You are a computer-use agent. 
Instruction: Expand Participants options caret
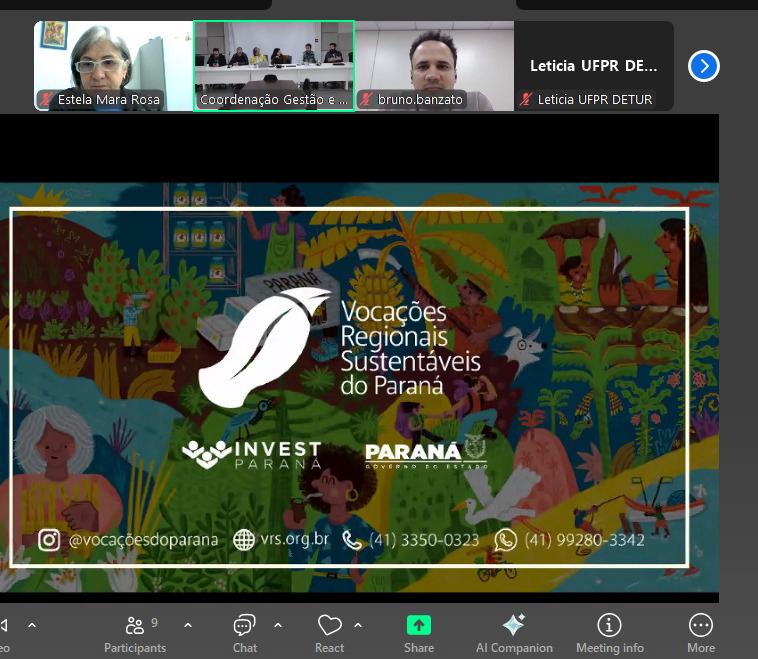click(x=188, y=625)
